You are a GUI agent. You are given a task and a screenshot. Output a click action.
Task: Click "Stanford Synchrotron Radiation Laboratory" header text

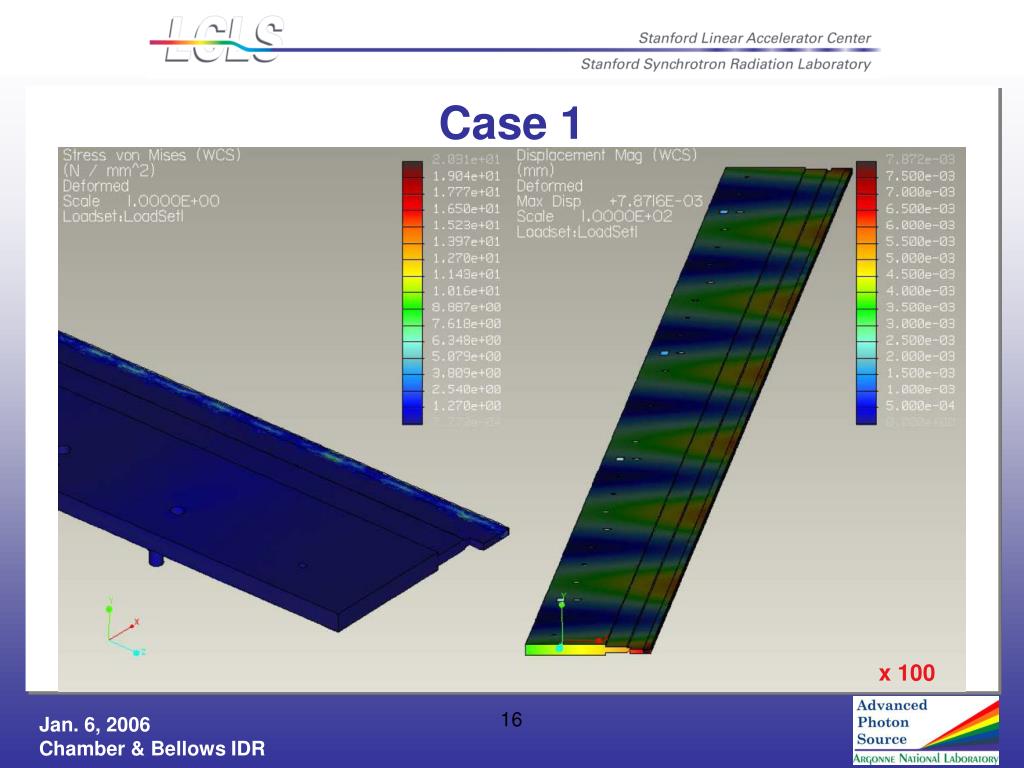(x=726, y=64)
